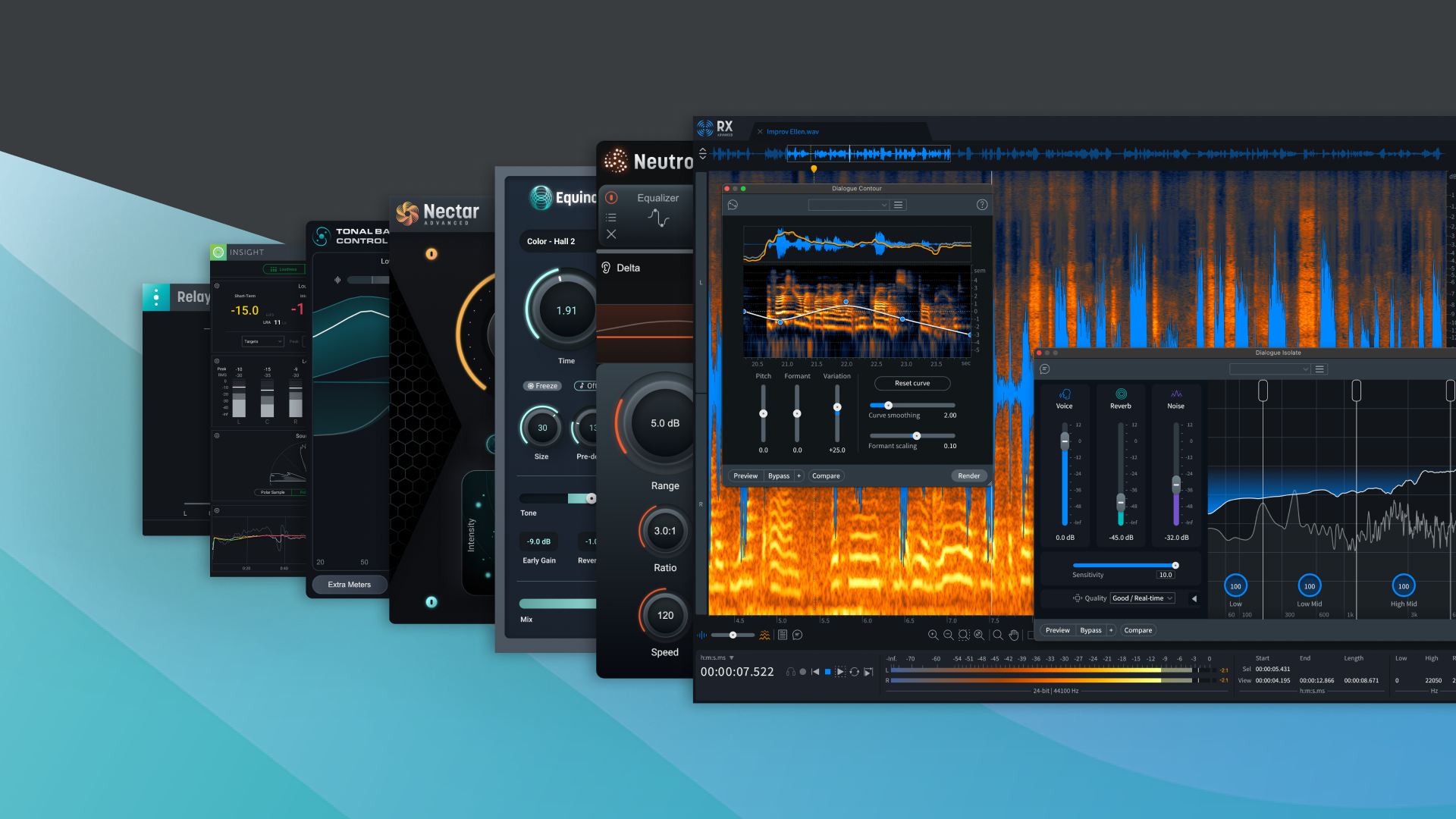Viewport: 1456px width, 819px height.
Task: Adjust the Sensitivity slider
Action: (1175, 566)
